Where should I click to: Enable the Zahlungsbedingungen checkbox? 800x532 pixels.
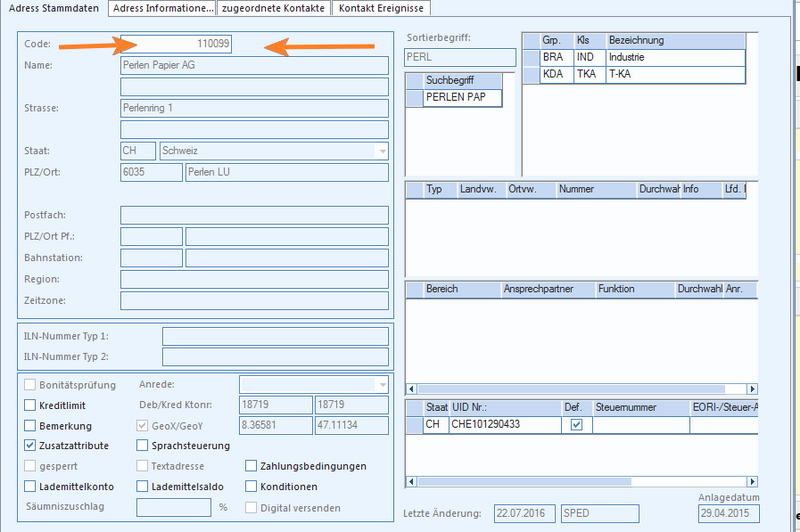tap(251, 466)
